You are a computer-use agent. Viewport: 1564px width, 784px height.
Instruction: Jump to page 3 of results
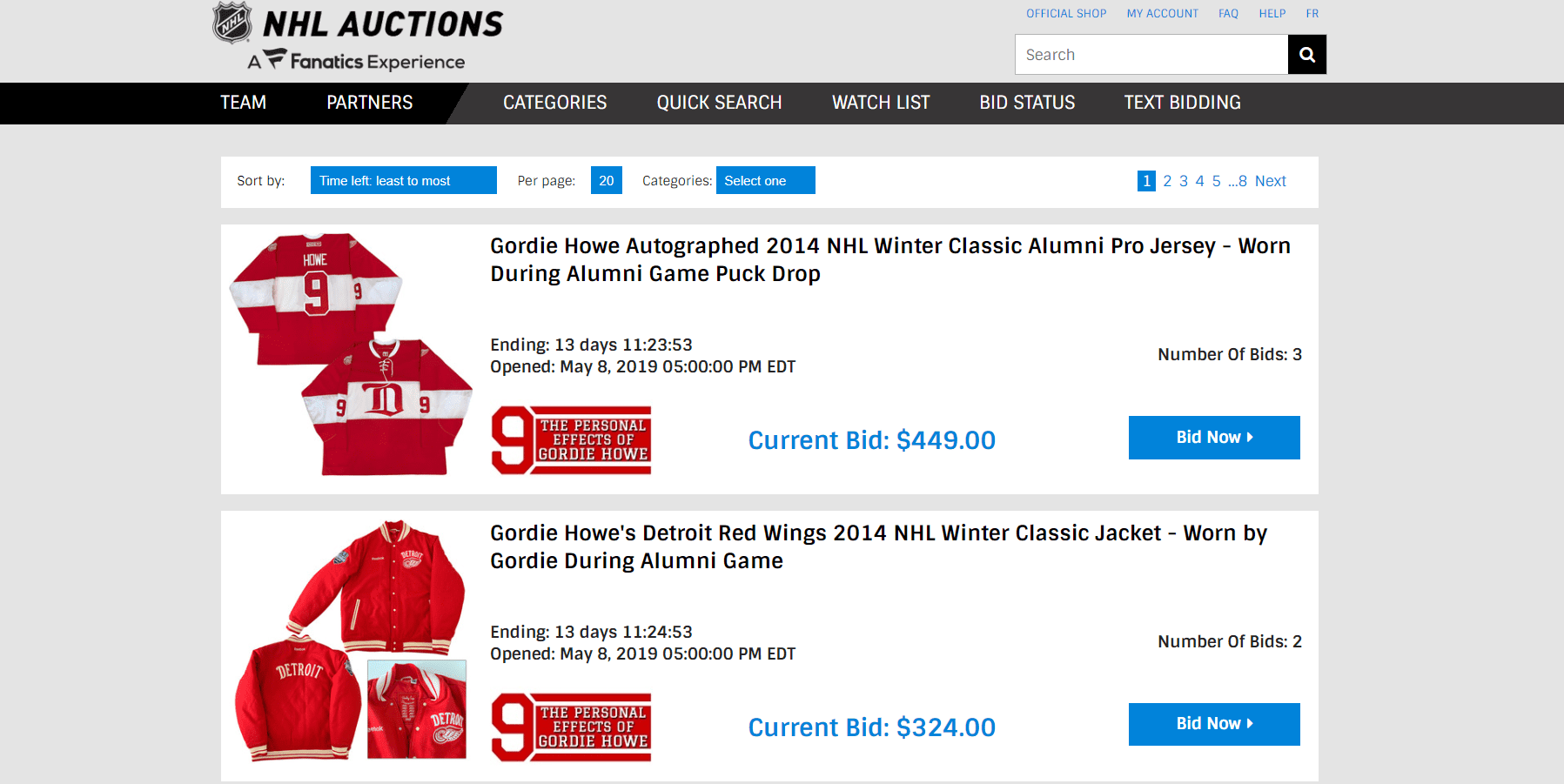1184,181
